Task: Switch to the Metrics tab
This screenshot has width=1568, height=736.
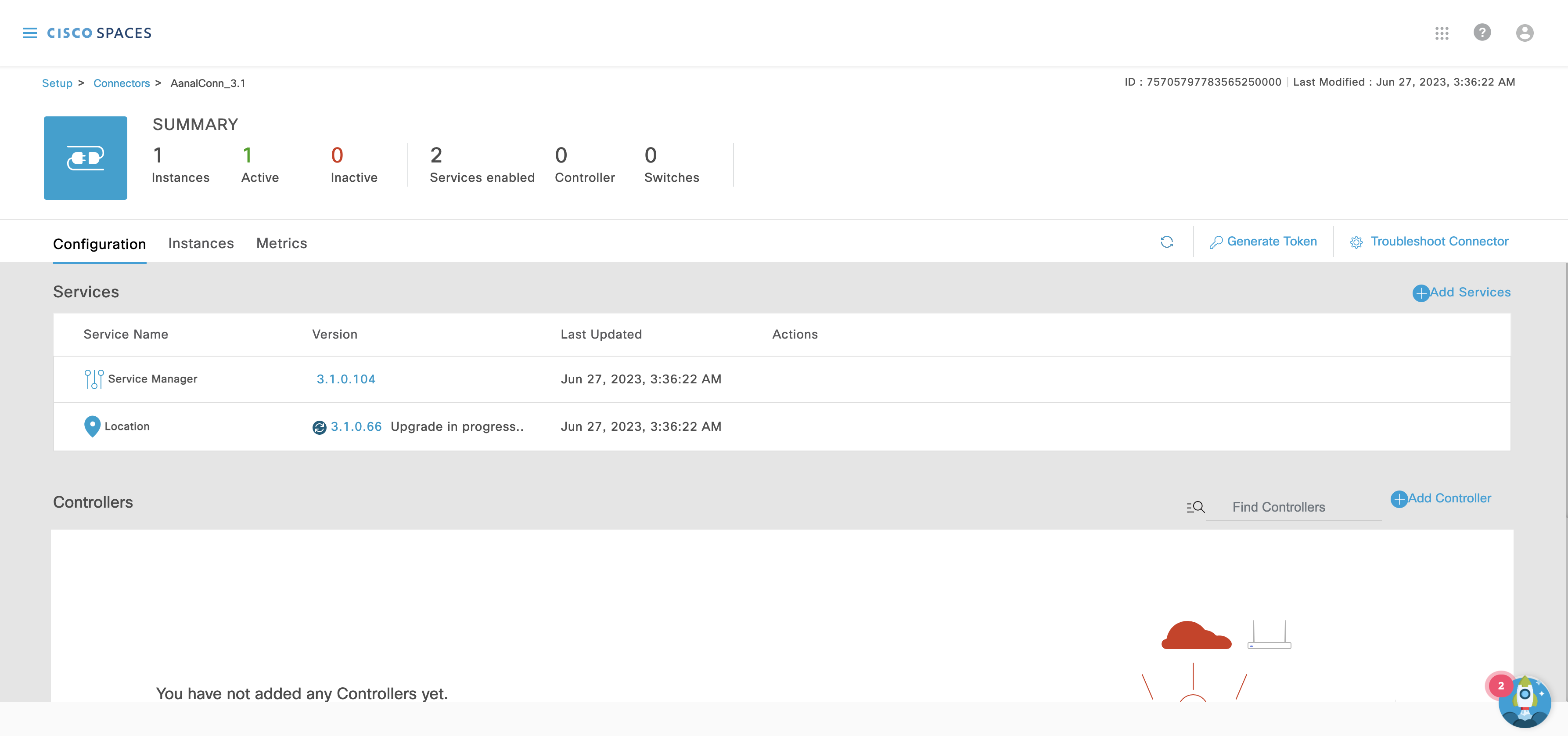Action: (x=281, y=244)
